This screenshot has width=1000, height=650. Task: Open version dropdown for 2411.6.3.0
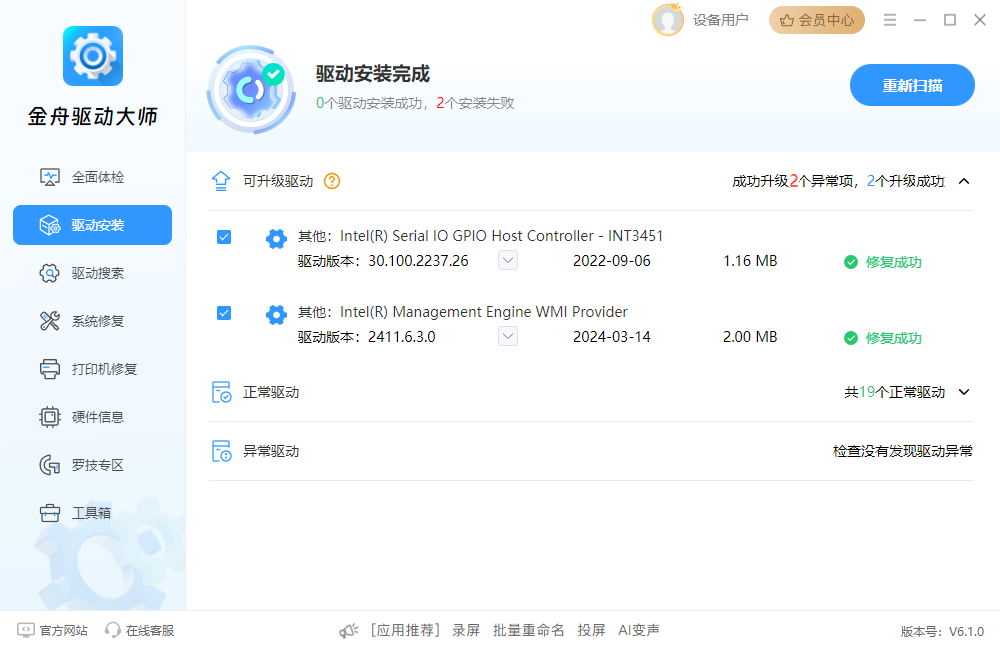[508, 337]
